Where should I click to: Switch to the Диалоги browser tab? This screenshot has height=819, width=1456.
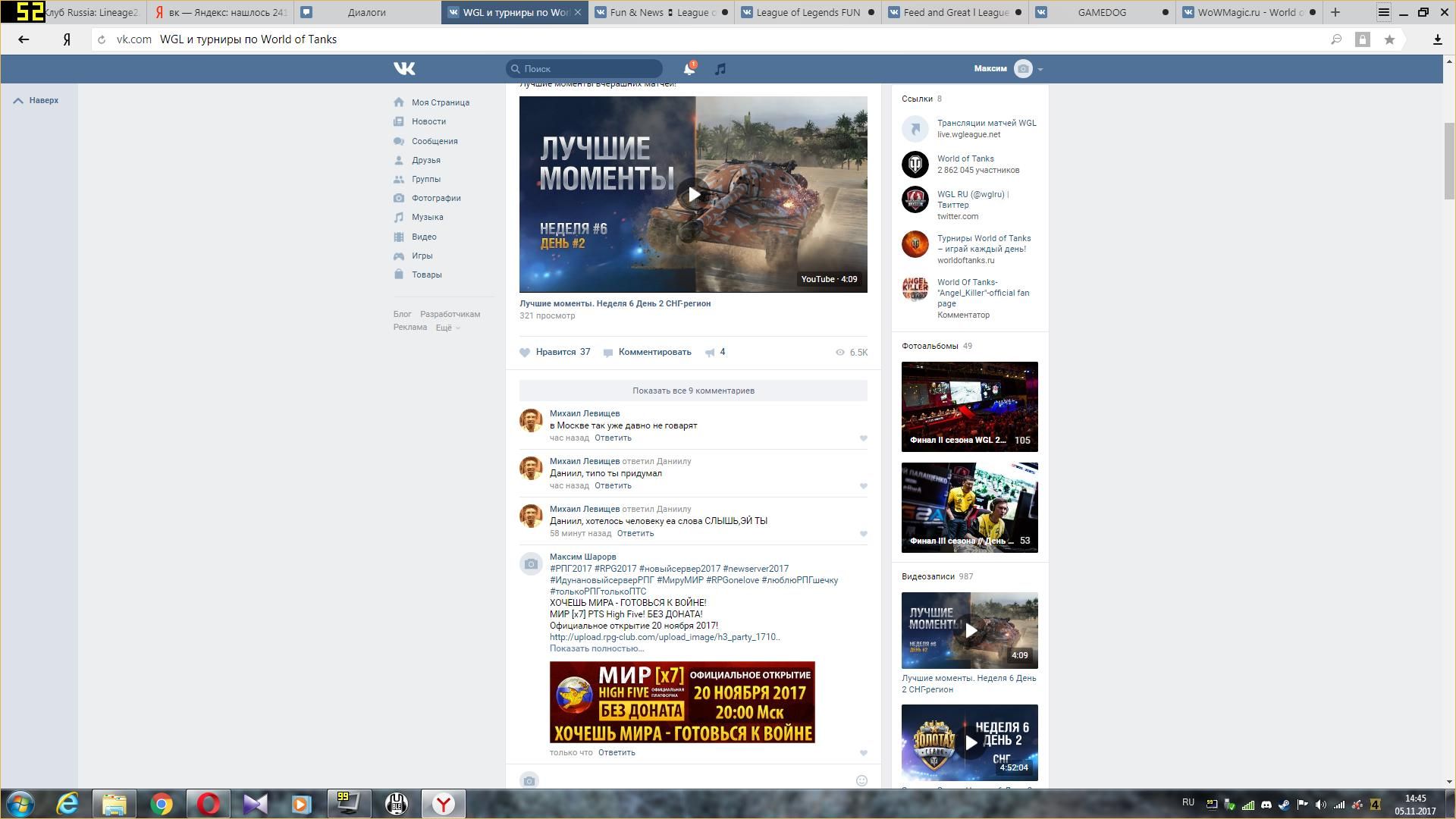click(x=366, y=12)
